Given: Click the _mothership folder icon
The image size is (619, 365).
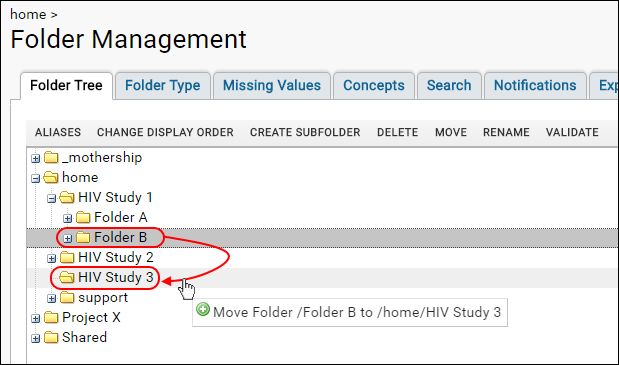Looking at the screenshot, I should coord(51,157).
